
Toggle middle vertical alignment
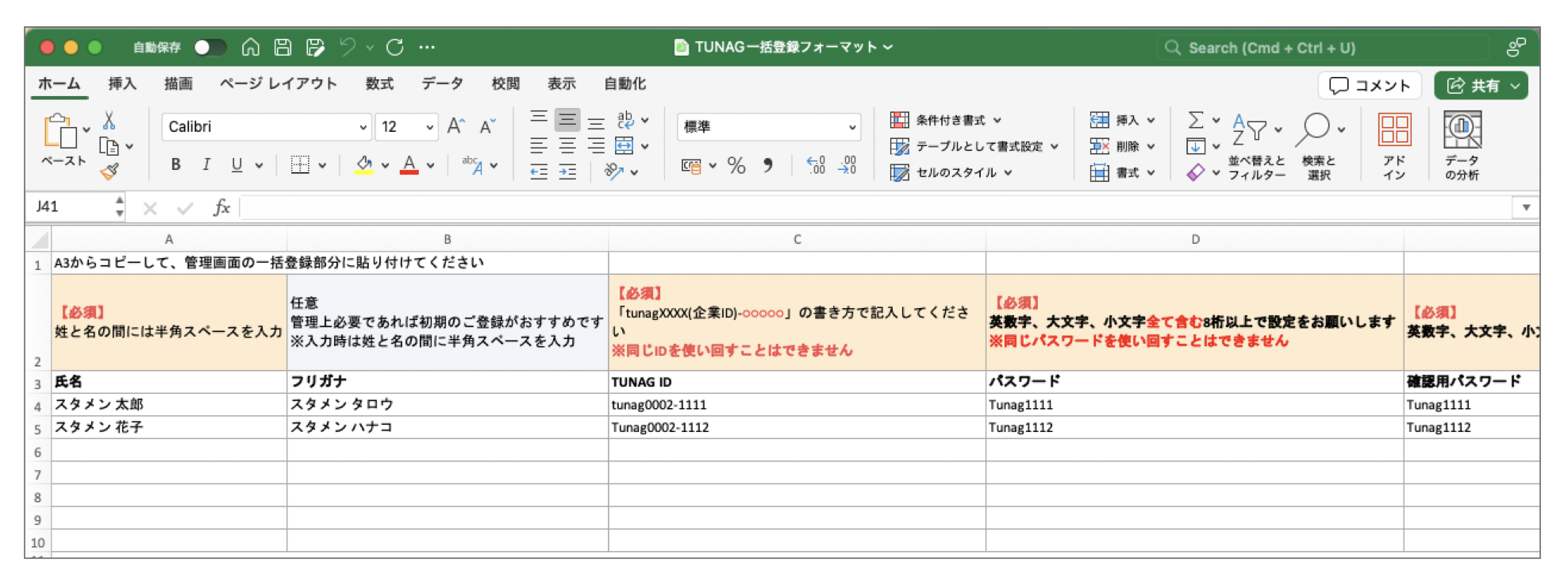point(567,120)
